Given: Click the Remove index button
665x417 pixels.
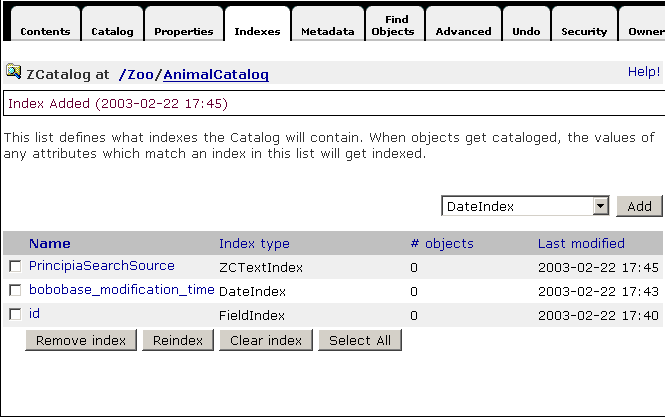Looking at the screenshot, I should click(81, 341).
